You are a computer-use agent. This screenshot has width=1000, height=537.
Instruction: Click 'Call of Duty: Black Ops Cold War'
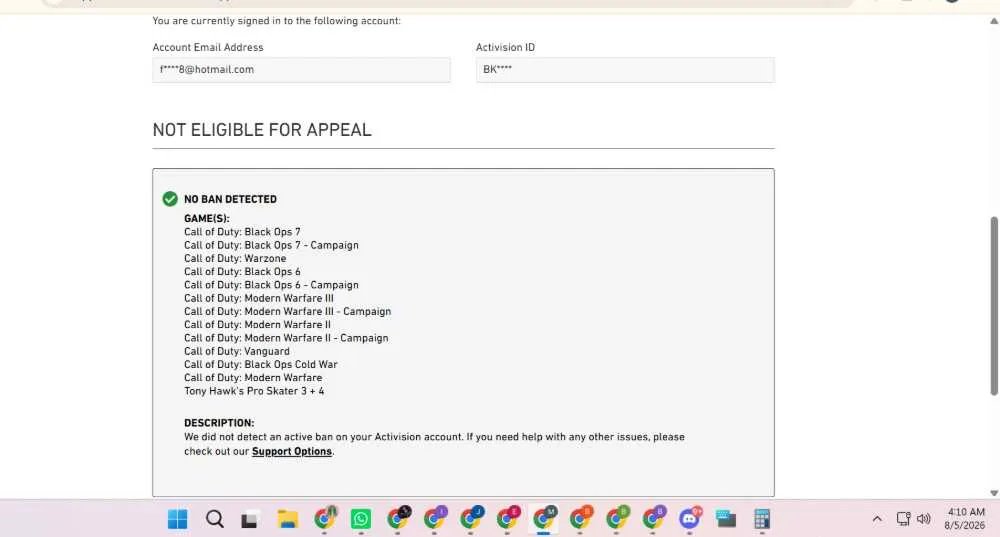point(261,365)
